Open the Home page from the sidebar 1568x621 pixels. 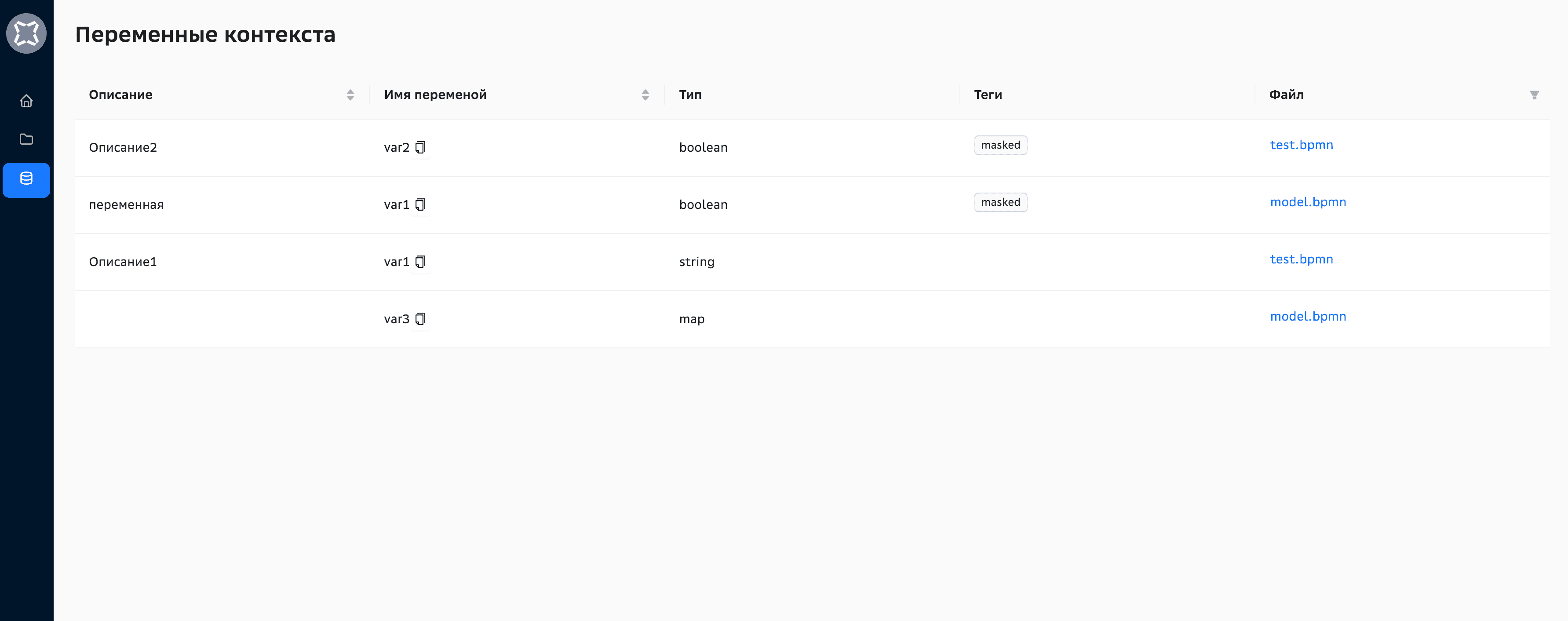coord(26,101)
